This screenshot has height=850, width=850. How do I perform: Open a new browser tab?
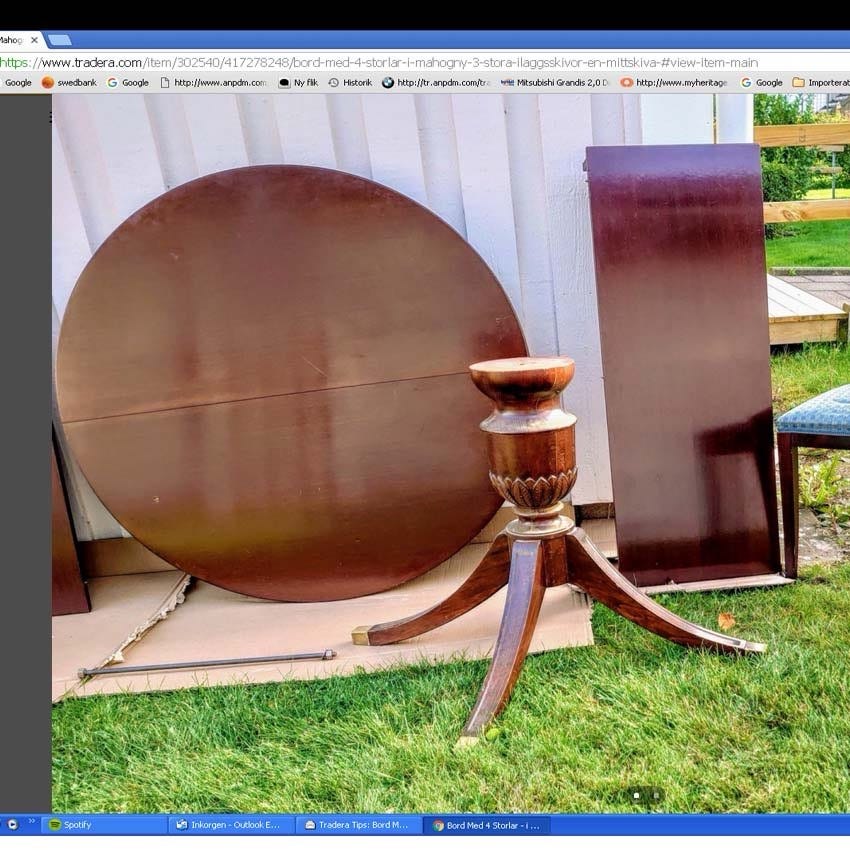(x=59, y=40)
